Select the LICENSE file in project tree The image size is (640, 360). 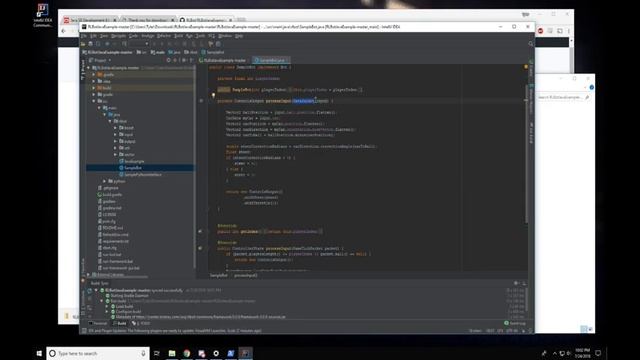tap(107, 215)
